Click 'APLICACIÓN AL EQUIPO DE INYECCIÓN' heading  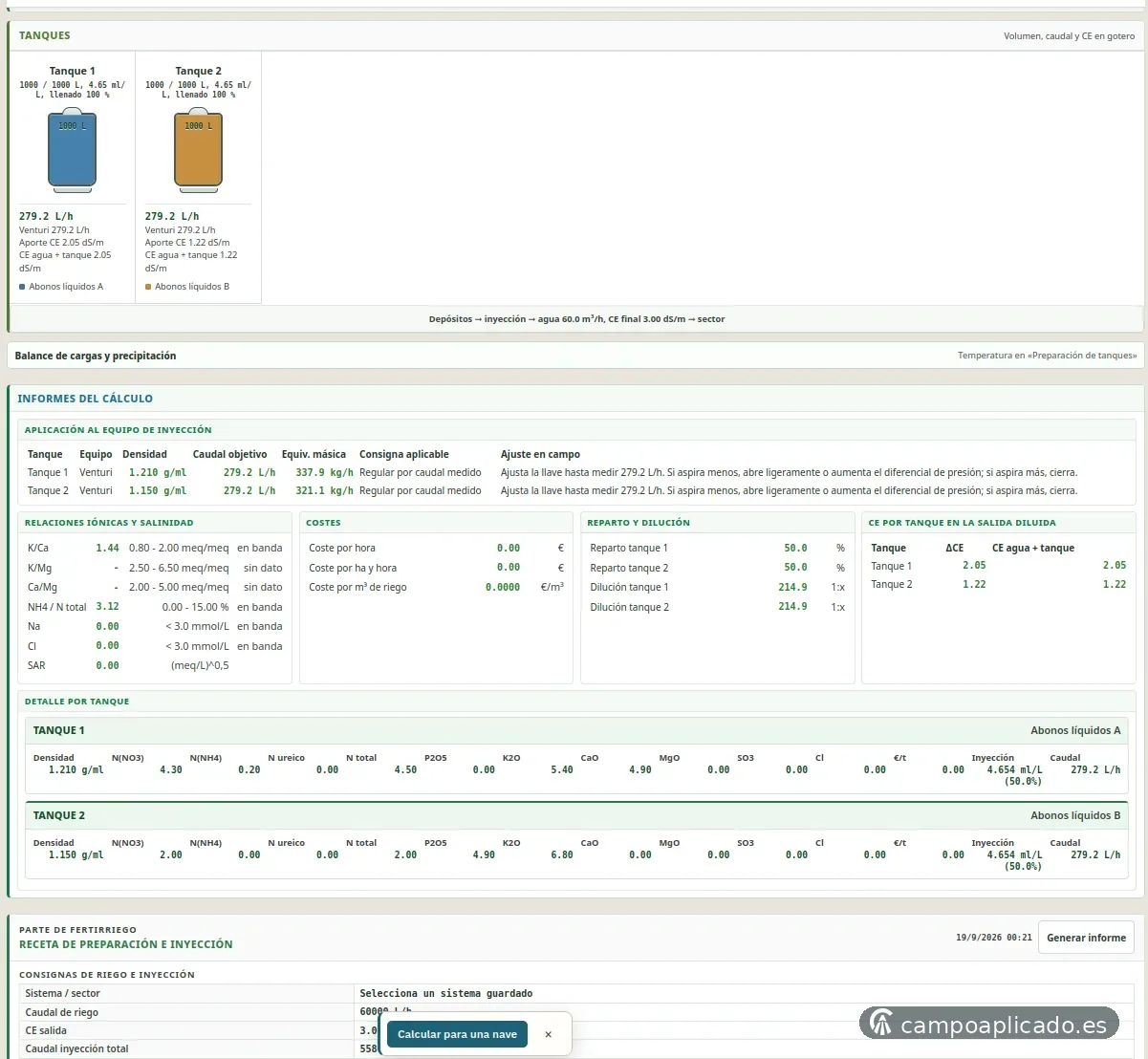(119, 430)
